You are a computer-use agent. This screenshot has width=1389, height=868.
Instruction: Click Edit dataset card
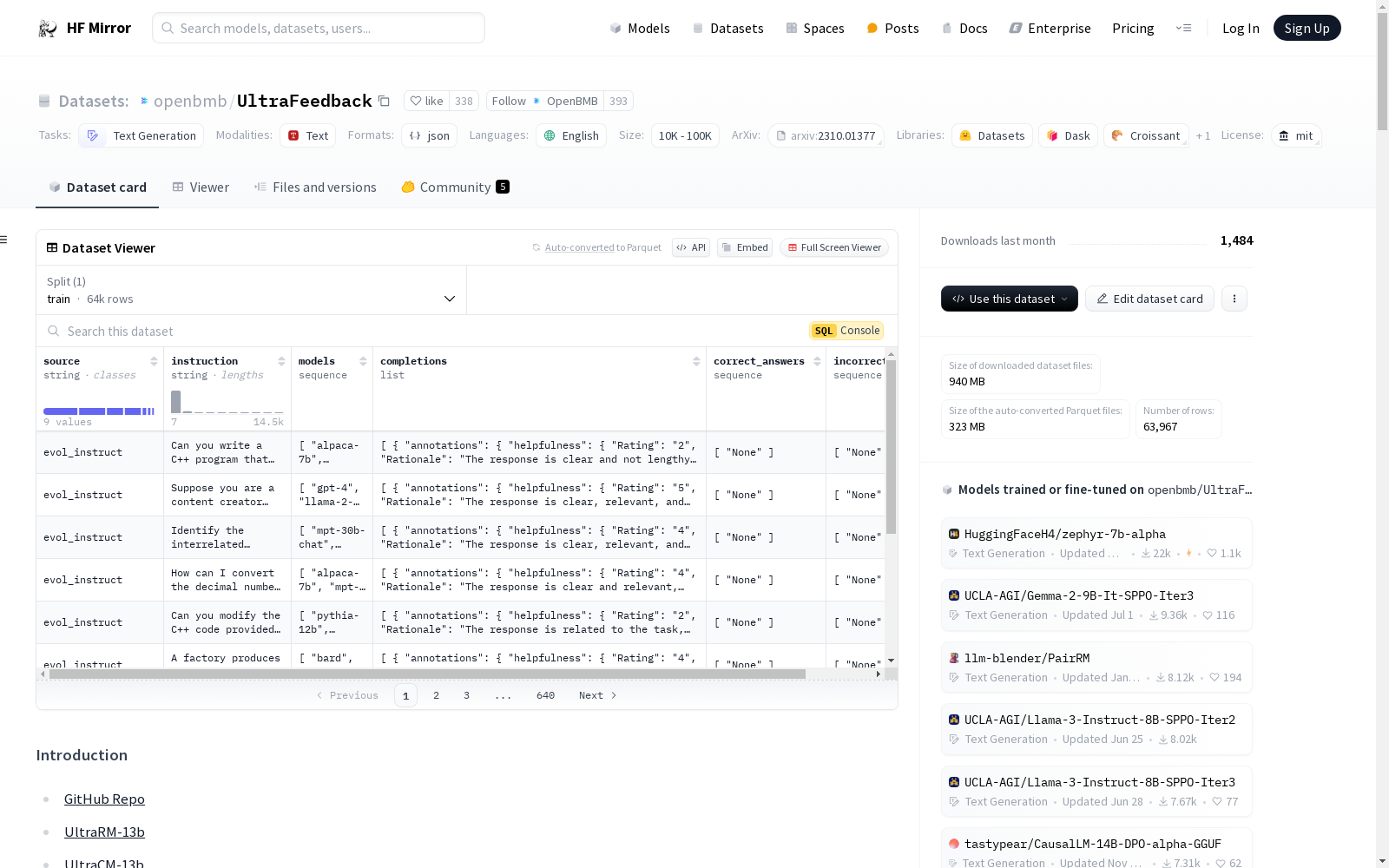(1149, 299)
